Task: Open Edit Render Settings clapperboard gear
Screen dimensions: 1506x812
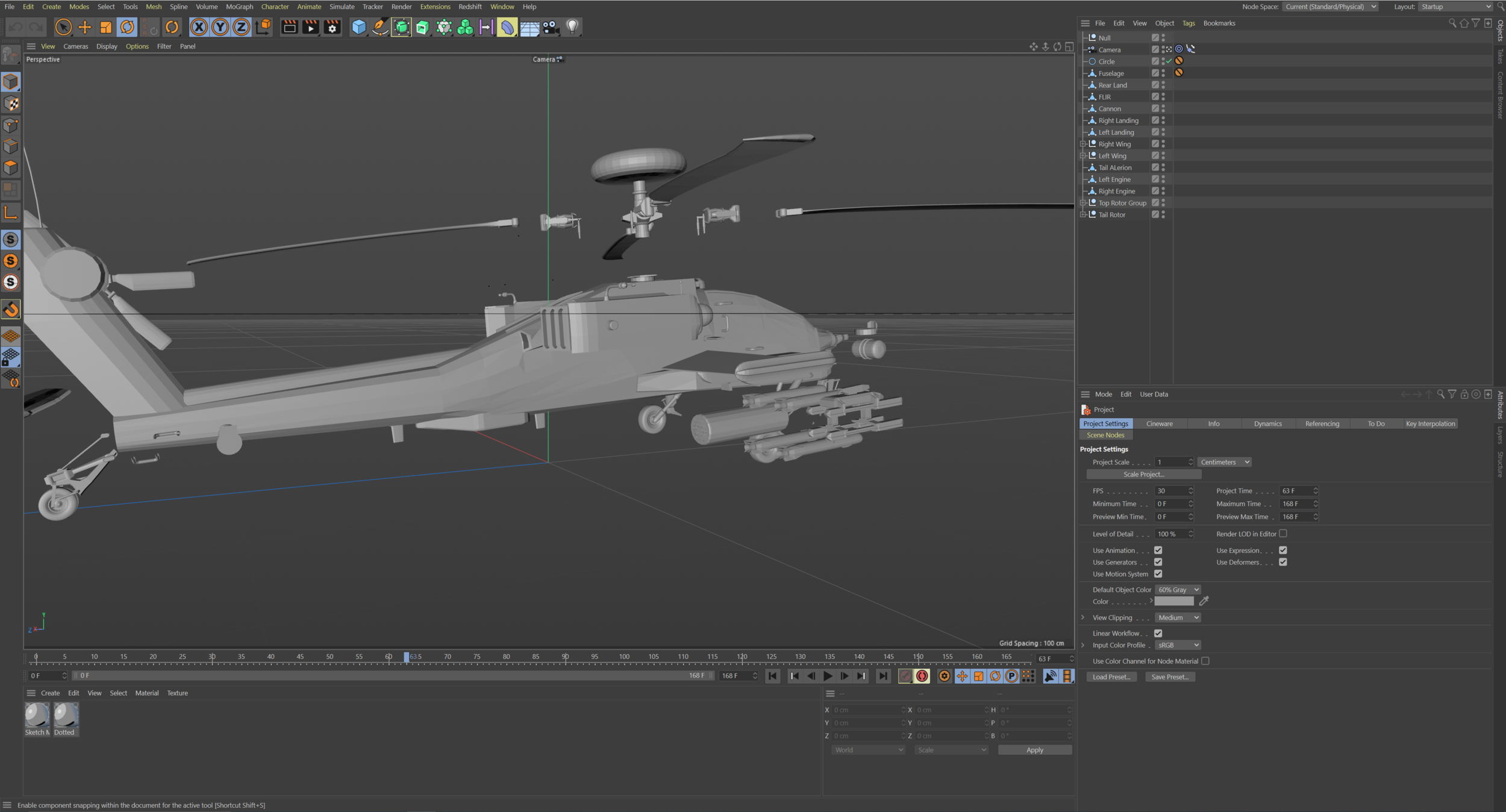Action: [332, 27]
